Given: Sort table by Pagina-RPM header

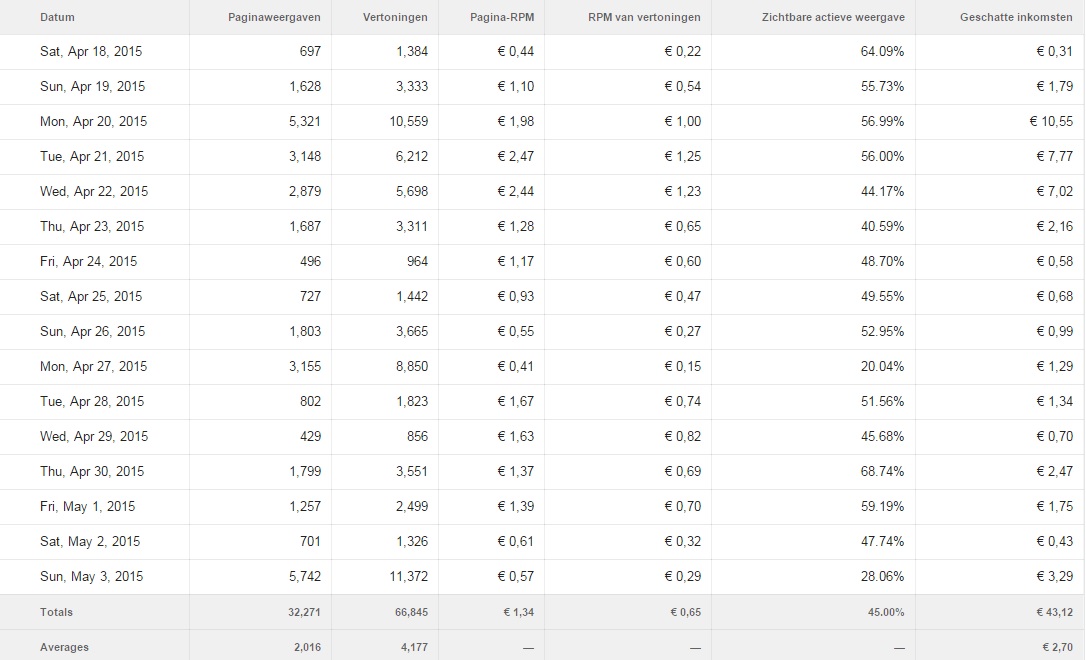Looking at the screenshot, I should (x=502, y=17).
